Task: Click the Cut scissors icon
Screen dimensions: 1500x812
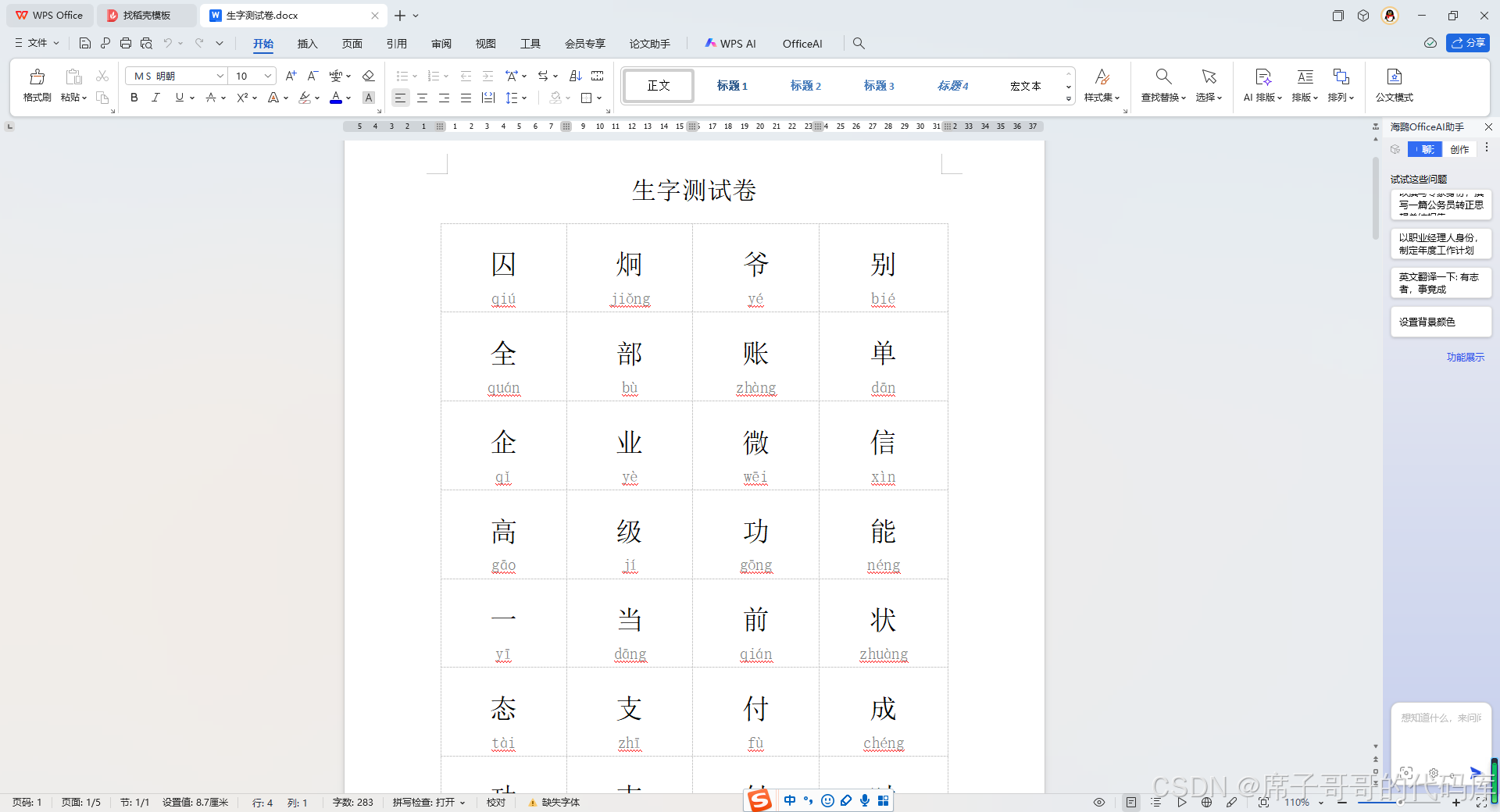Action: (x=102, y=76)
